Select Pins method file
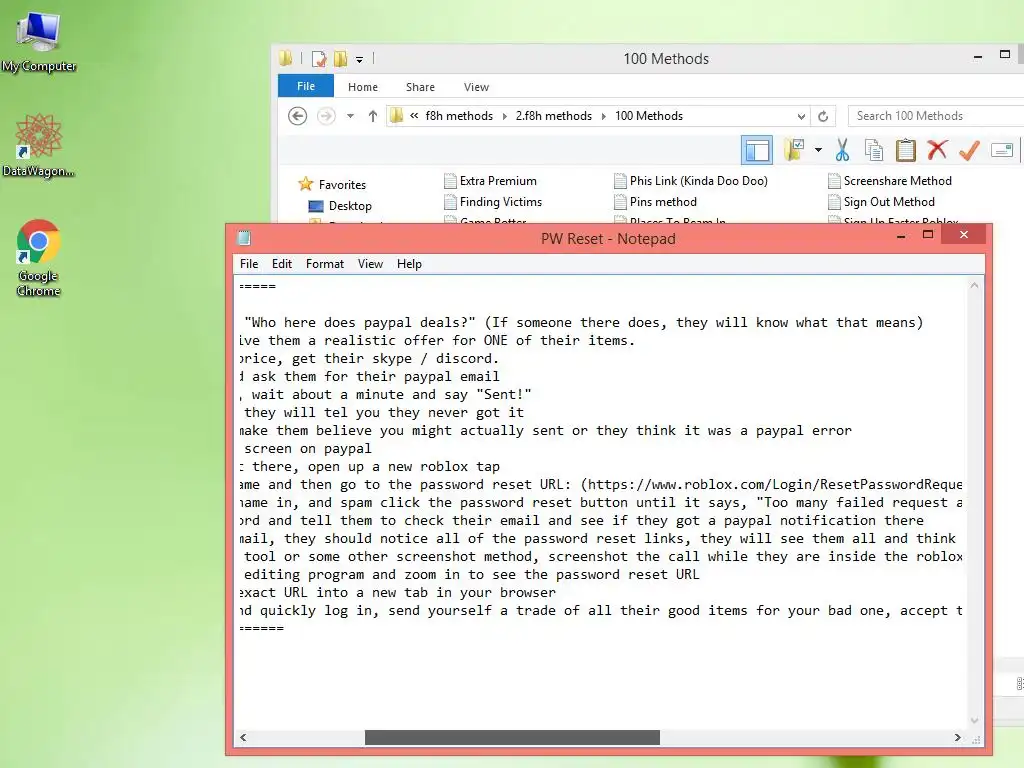 [656, 202]
